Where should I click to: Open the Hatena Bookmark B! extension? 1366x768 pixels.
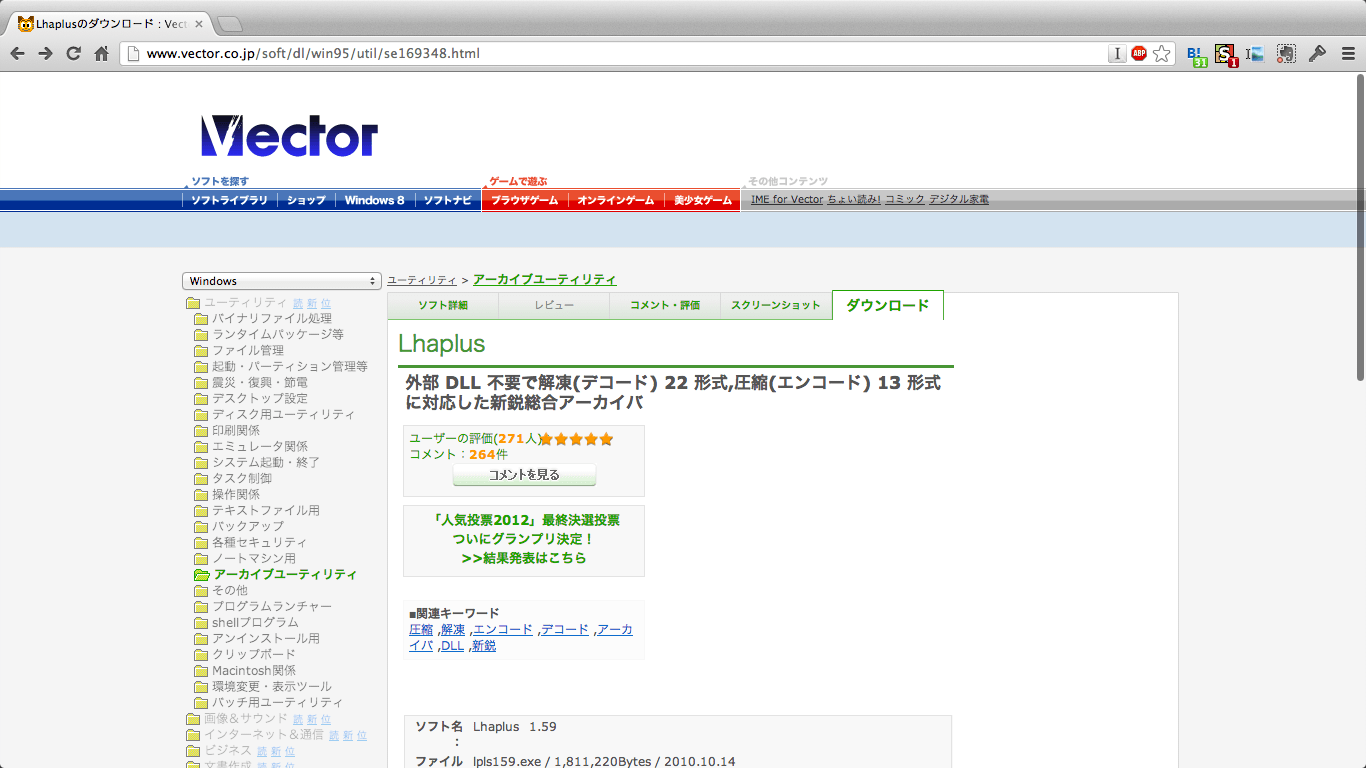pyautogui.click(x=1196, y=55)
